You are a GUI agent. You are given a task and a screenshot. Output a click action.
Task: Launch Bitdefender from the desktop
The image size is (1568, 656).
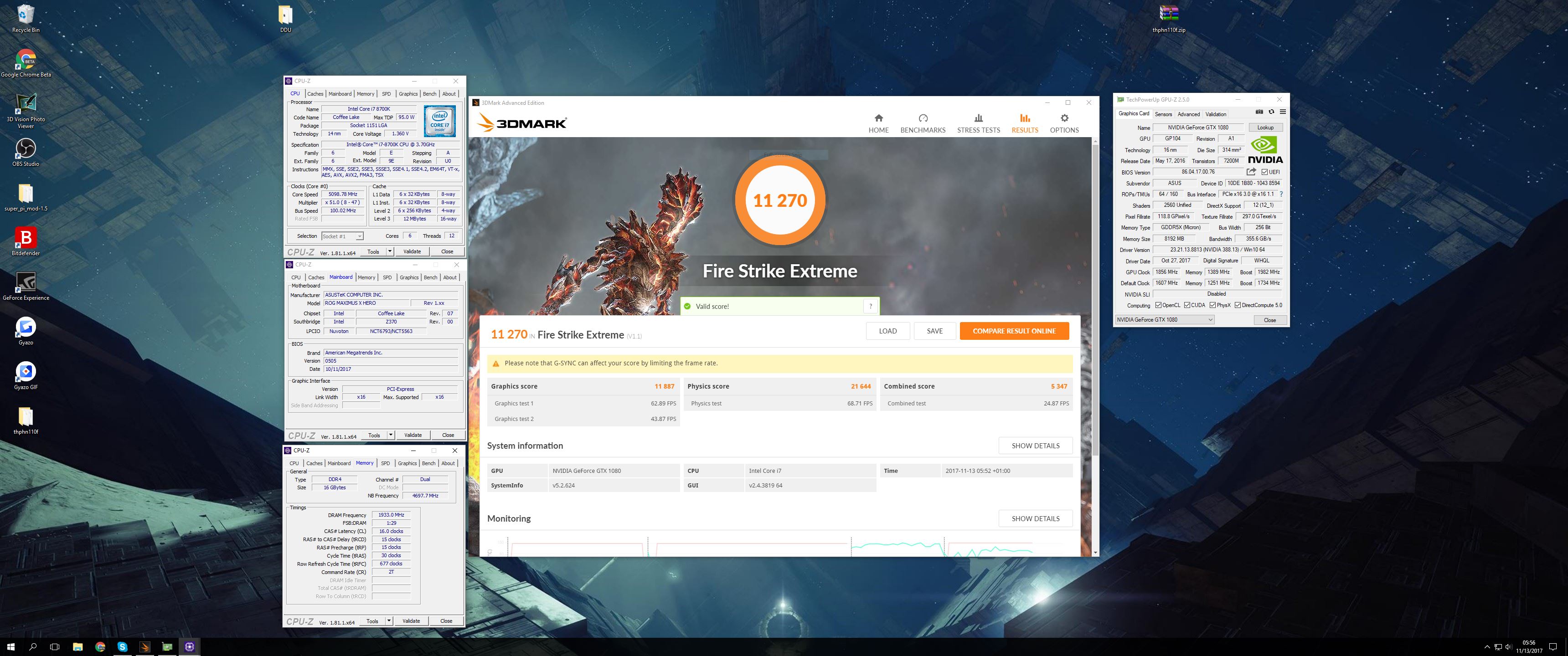pyautogui.click(x=26, y=241)
